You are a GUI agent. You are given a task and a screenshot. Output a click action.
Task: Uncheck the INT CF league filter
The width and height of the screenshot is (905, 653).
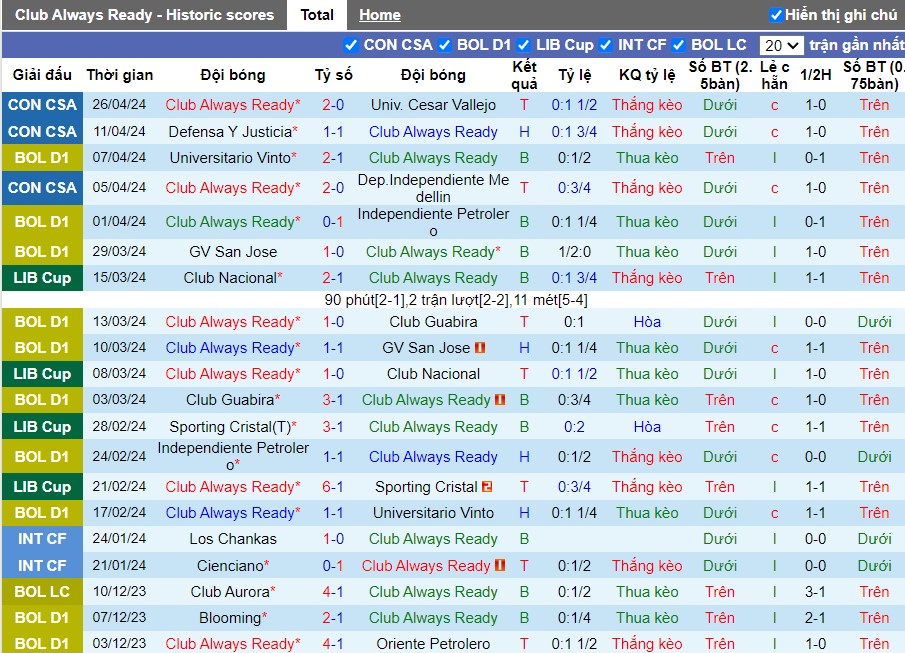pos(605,45)
